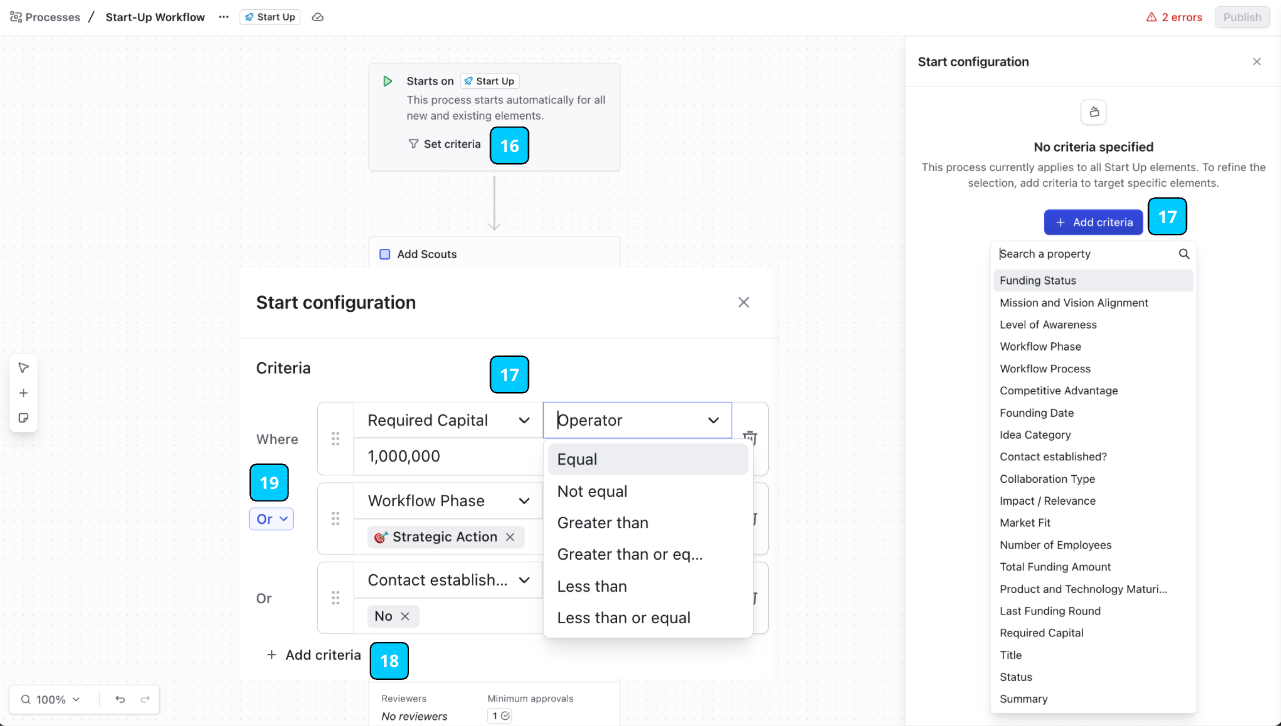Click the drag handle of Contact established row
The width and height of the screenshot is (1281, 726).
(x=336, y=598)
